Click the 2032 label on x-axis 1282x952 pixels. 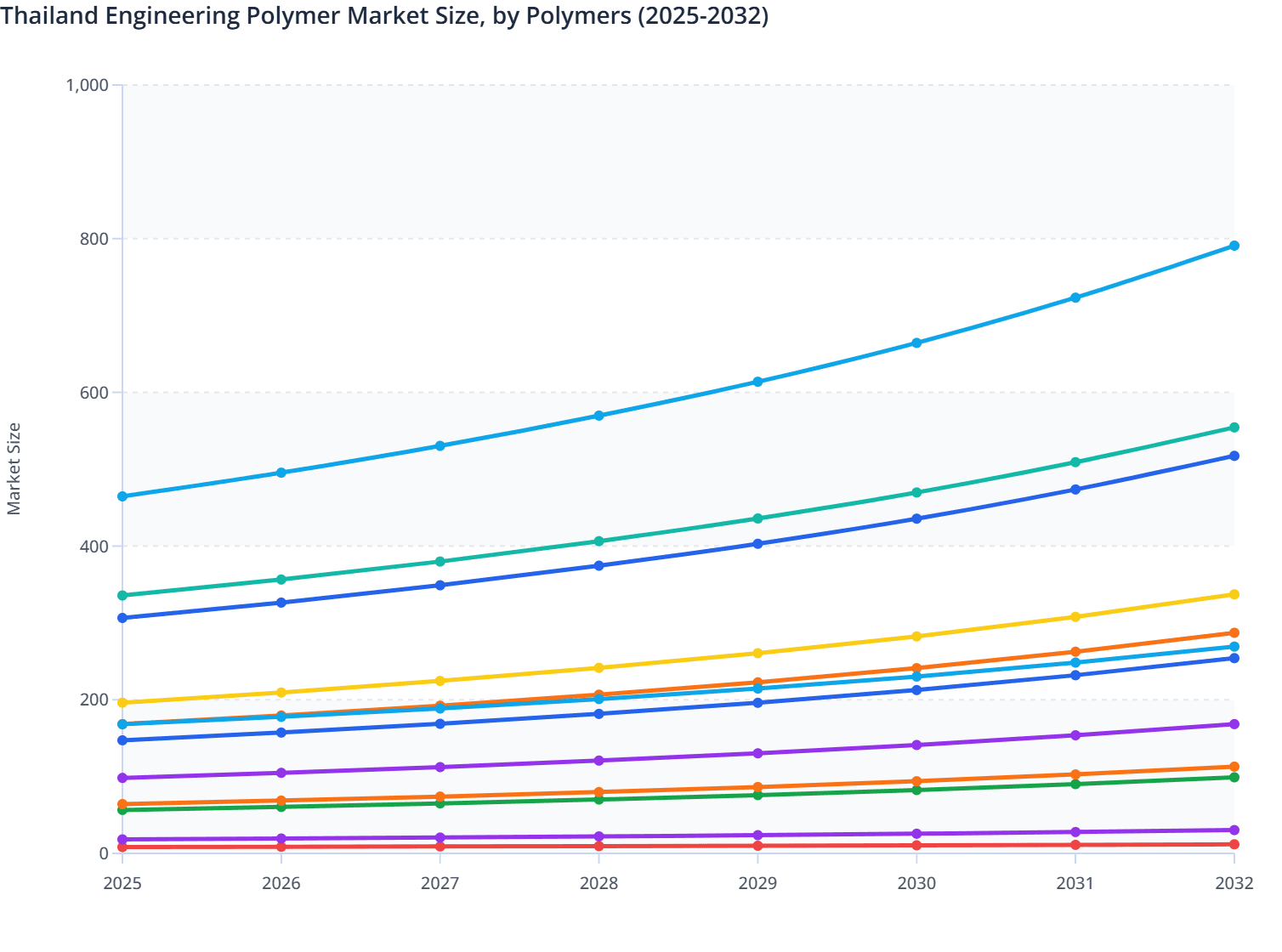point(1233,884)
